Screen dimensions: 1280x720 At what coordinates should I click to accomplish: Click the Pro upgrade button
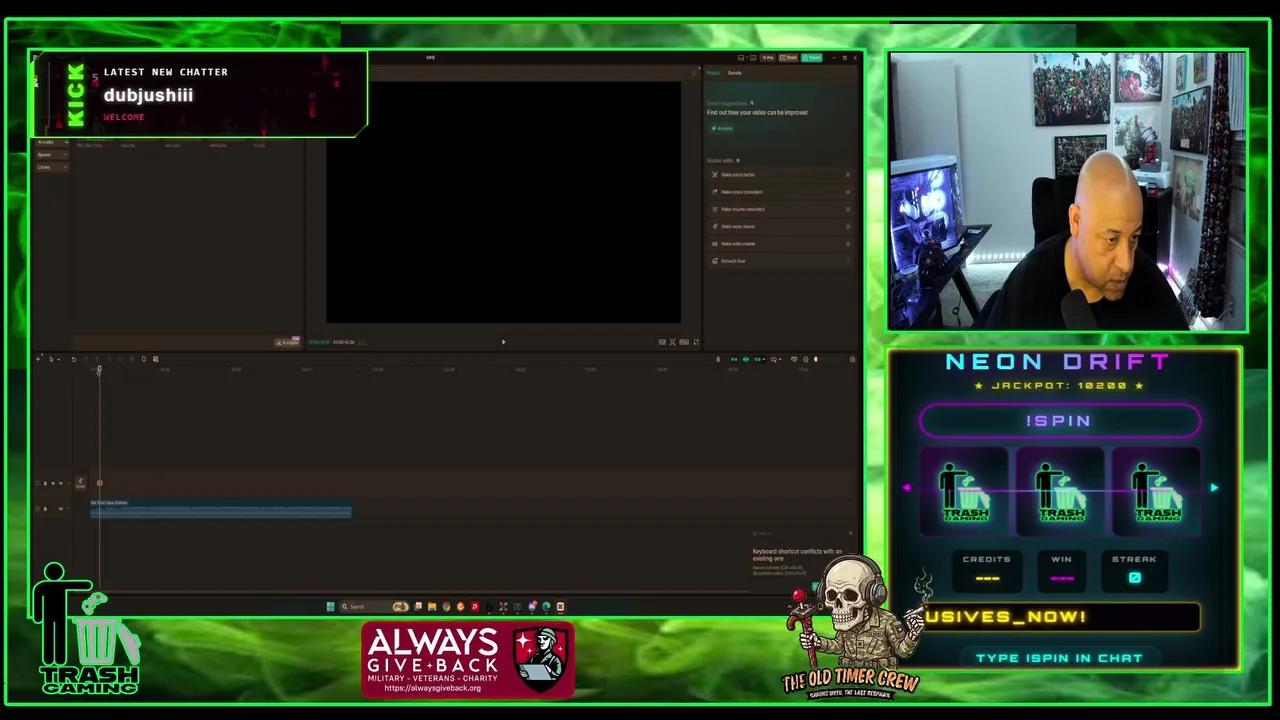pos(768,57)
